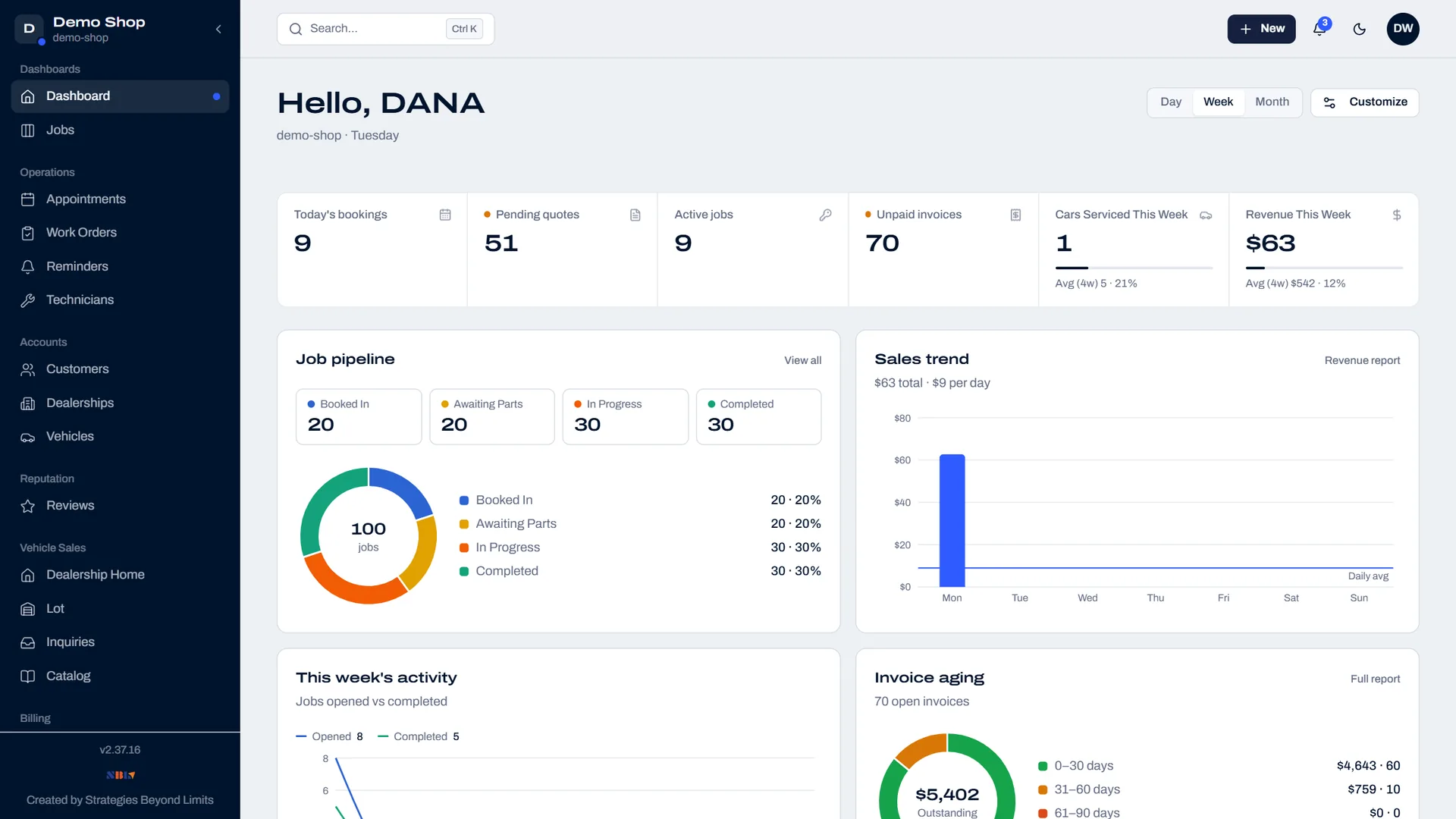This screenshot has height=819, width=1456.
Task: Open View all in Job pipeline
Action: 802,360
